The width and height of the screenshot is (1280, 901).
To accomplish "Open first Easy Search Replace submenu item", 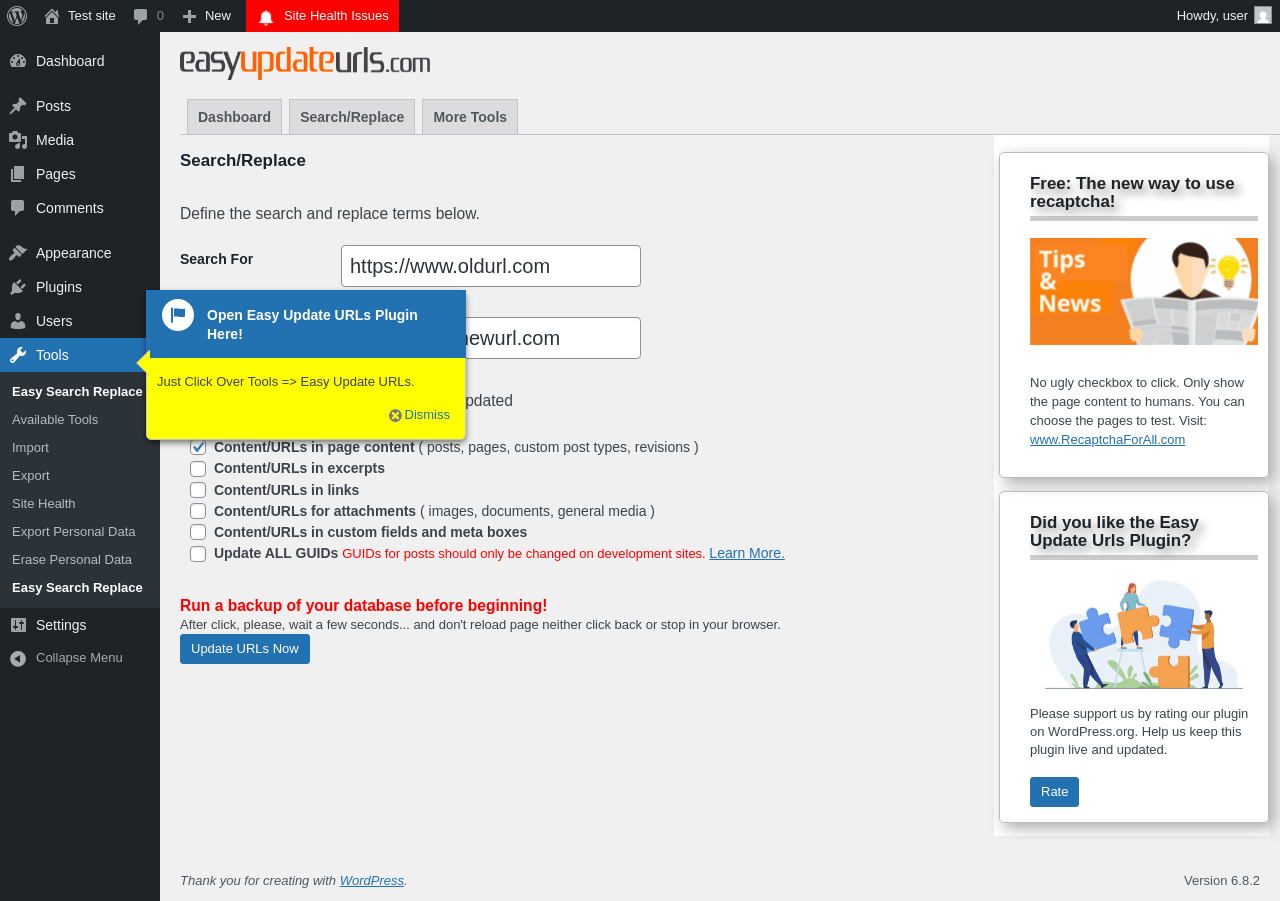I will (77, 392).
